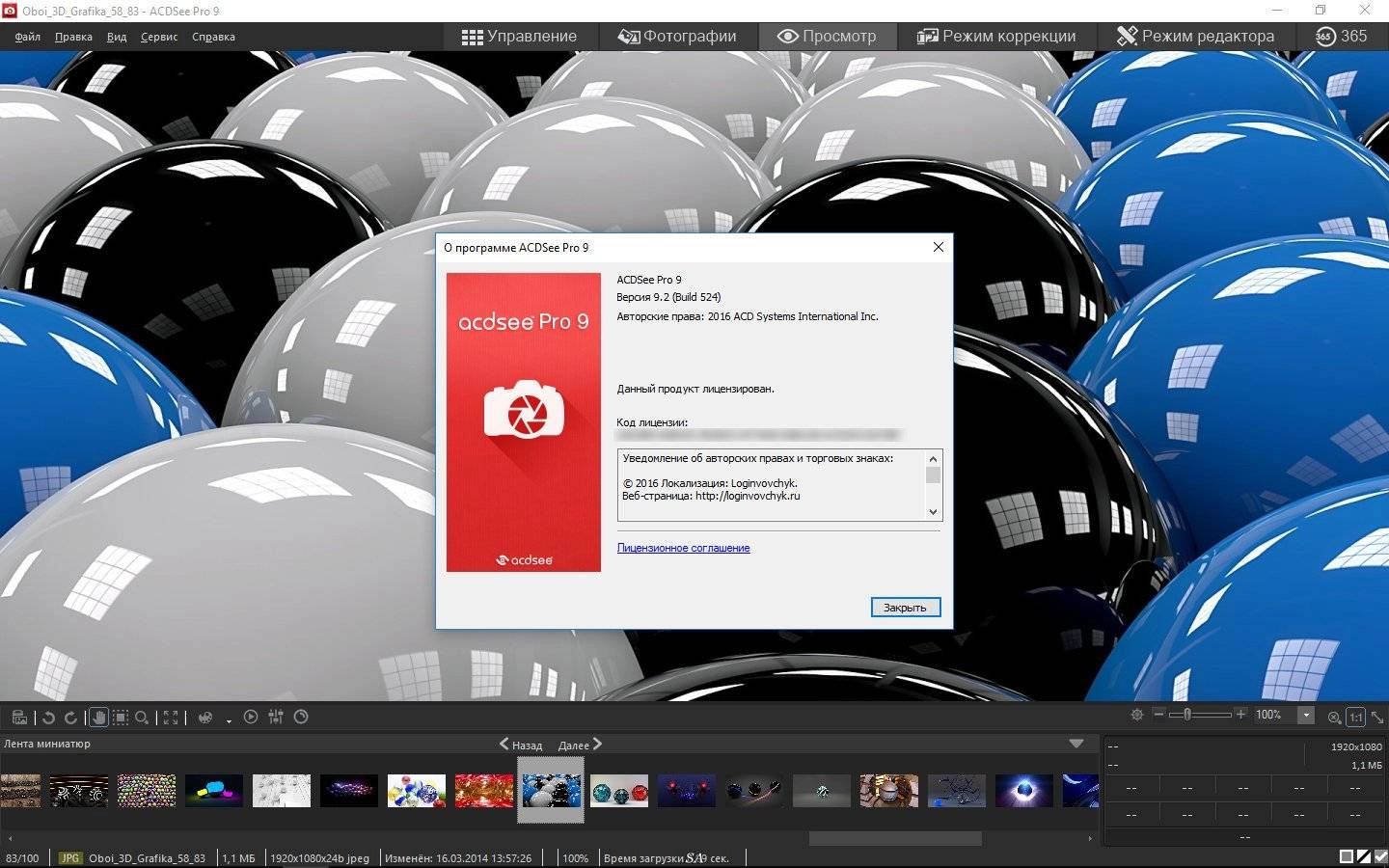This screenshot has height=868, width=1389.
Task: Toggle zoom lock magnifier icon
Action: pyautogui.click(x=1334, y=717)
